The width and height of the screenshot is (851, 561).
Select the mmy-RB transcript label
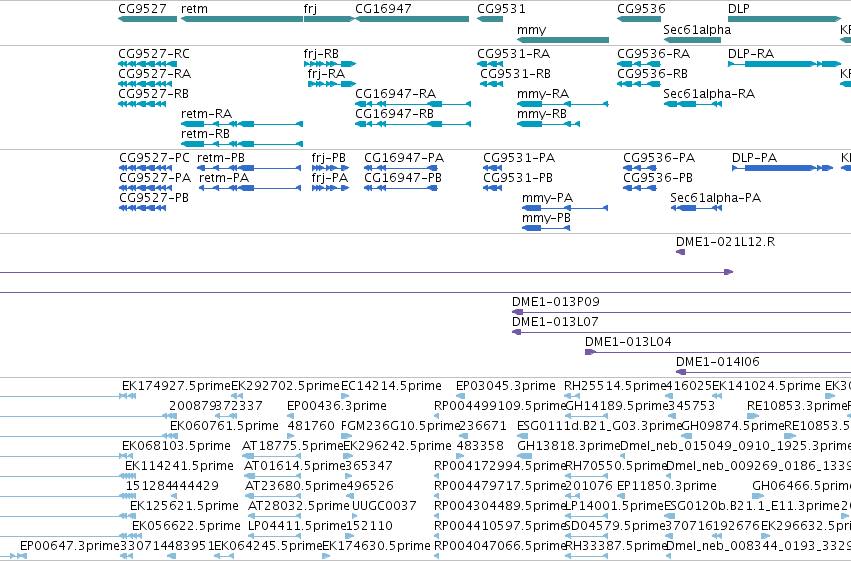[x=542, y=114]
